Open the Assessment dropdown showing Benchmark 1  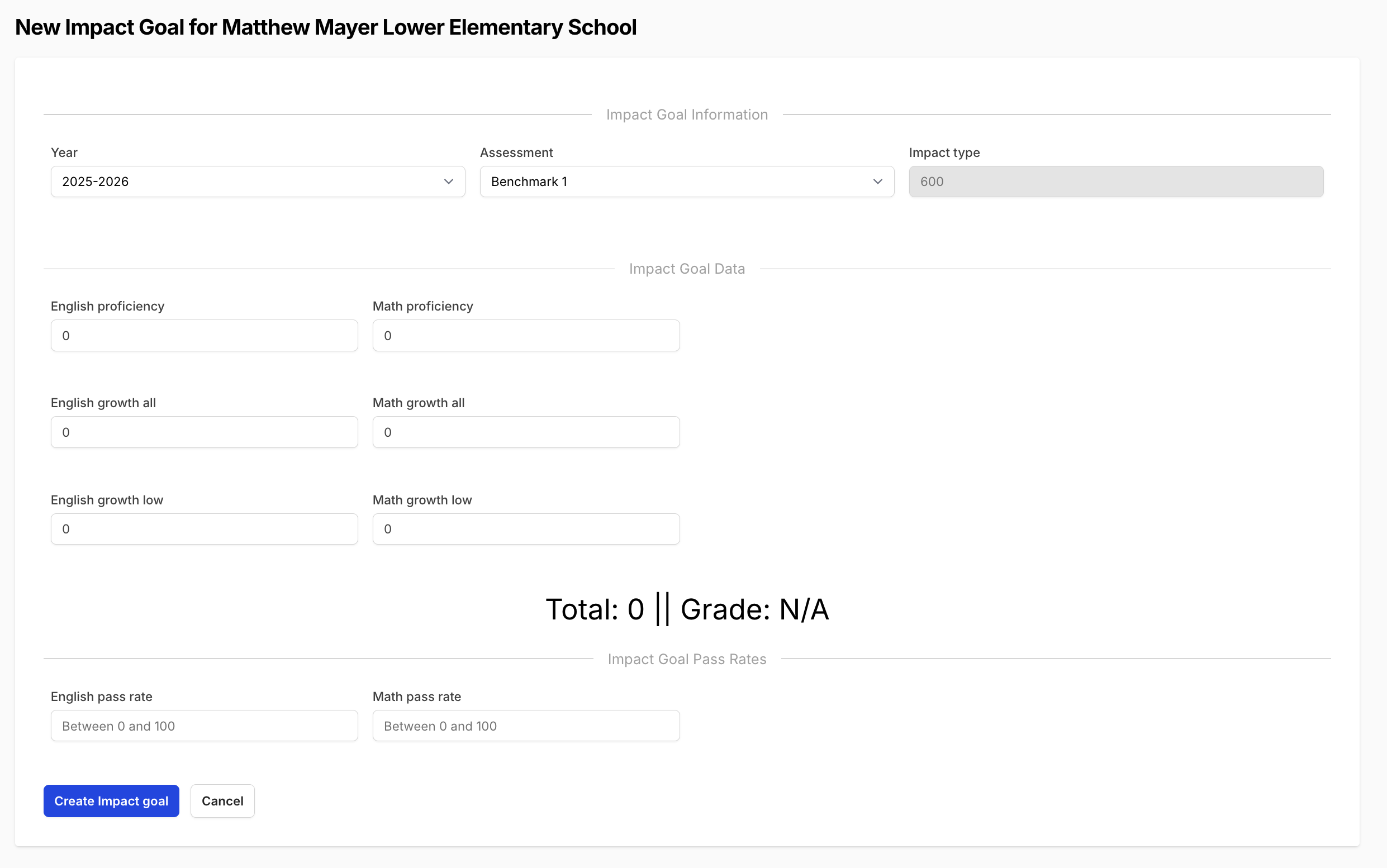tap(686, 182)
